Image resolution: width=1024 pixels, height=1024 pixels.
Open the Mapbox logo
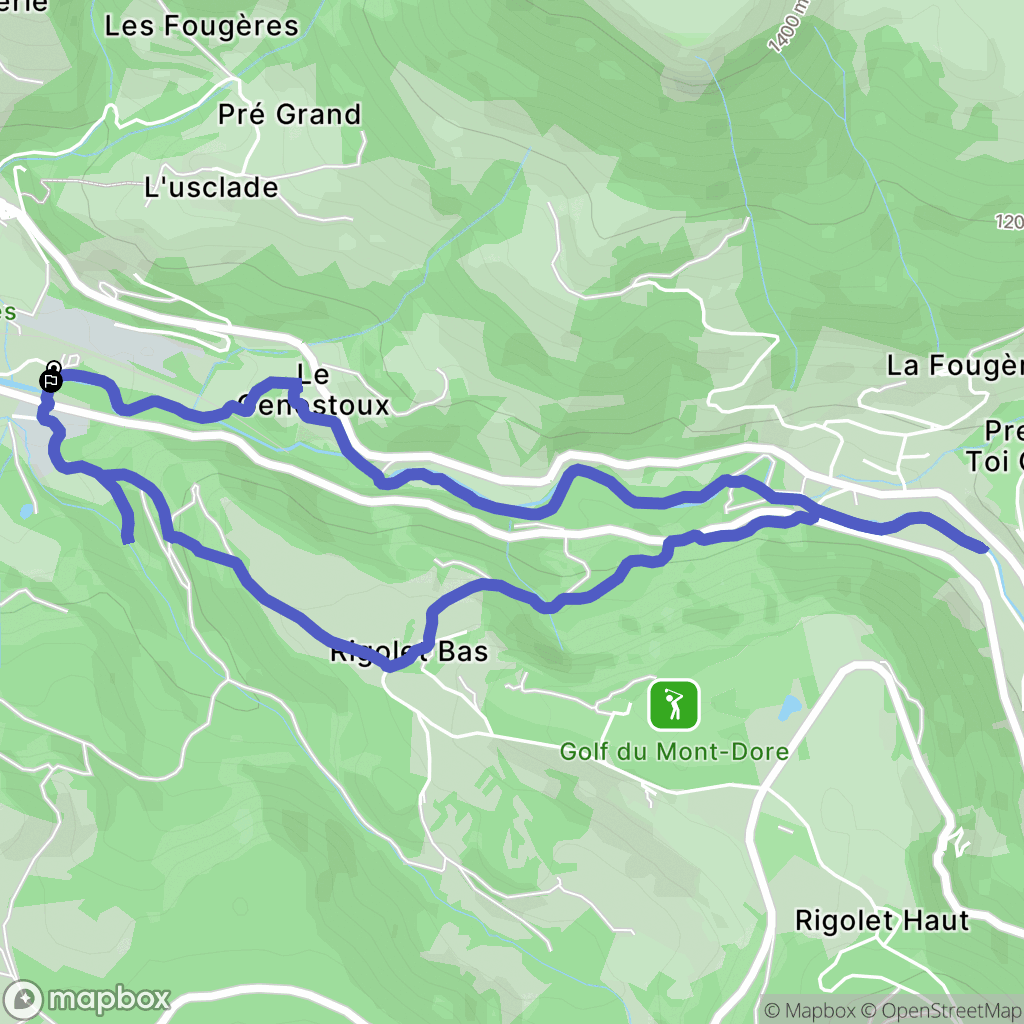click(86, 999)
